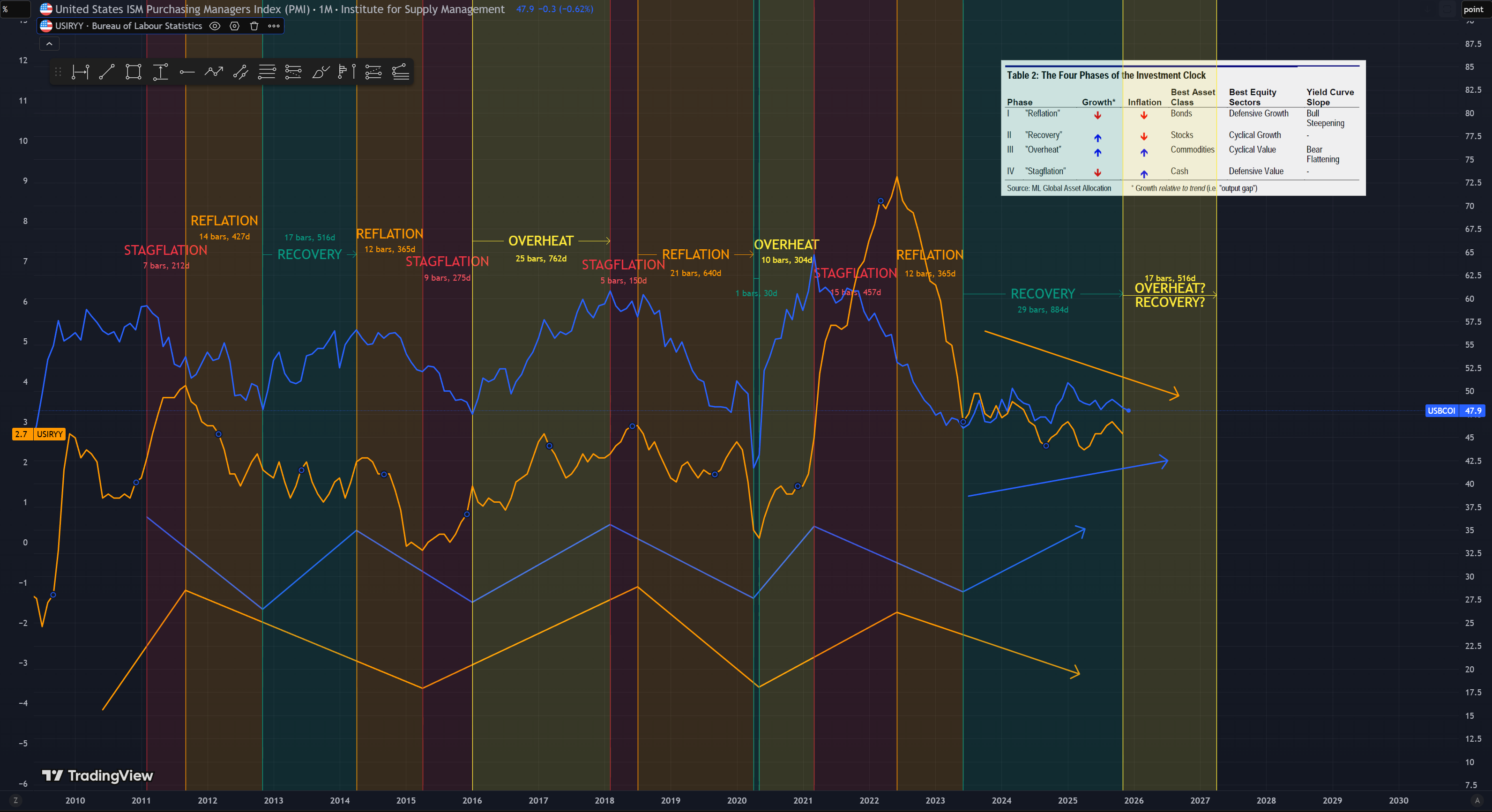
Task: Select the parallel channel tool
Action: (x=240, y=72)
